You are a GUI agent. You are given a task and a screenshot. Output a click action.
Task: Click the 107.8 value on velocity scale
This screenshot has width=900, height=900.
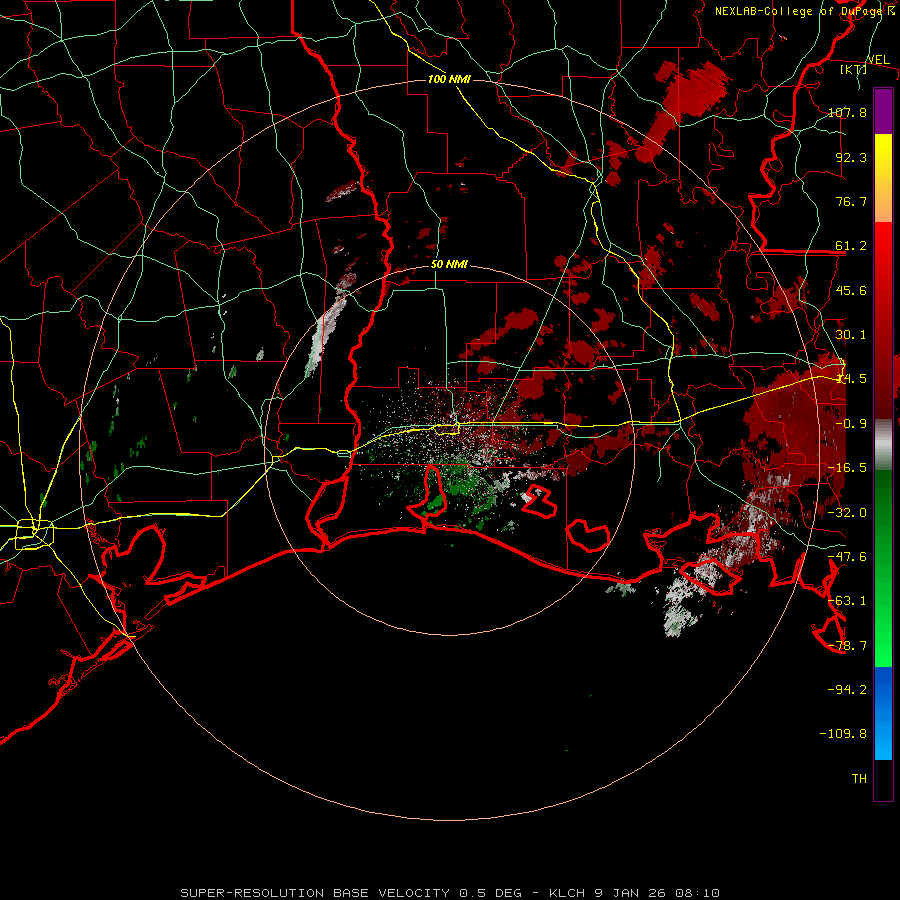[847, 112]
